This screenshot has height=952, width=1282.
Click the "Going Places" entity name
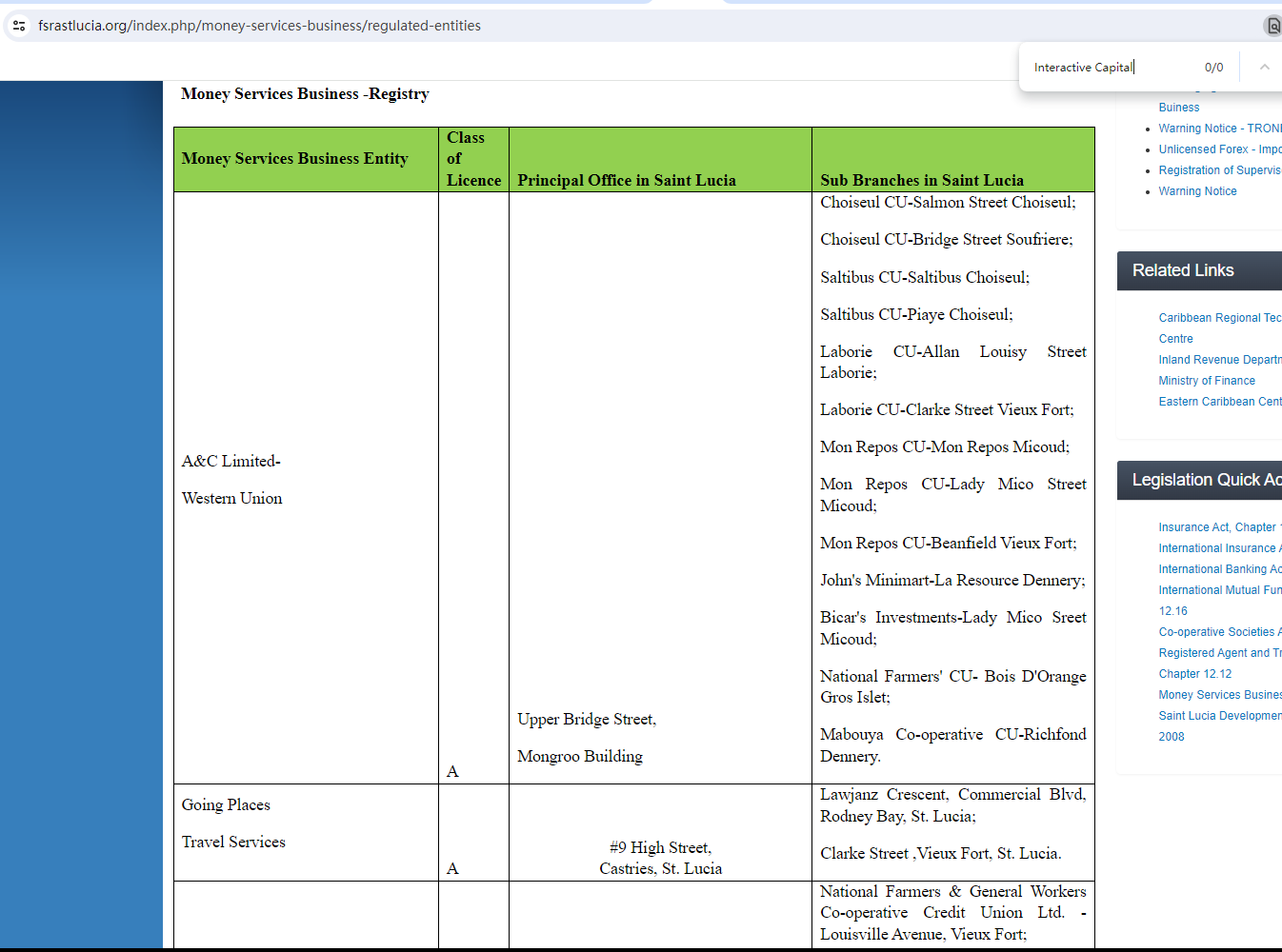tap(226, 804)
